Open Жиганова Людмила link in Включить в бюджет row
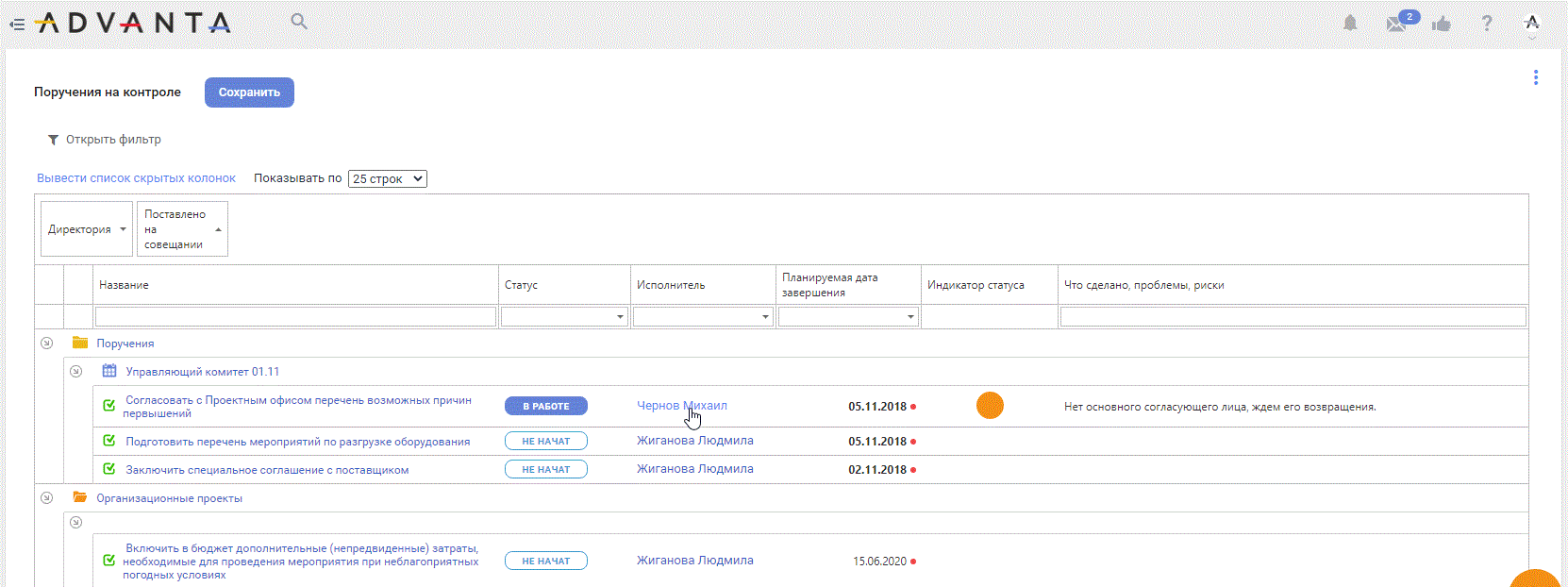The height and width of the screenshot is (587, 1568). coord(695,561)
